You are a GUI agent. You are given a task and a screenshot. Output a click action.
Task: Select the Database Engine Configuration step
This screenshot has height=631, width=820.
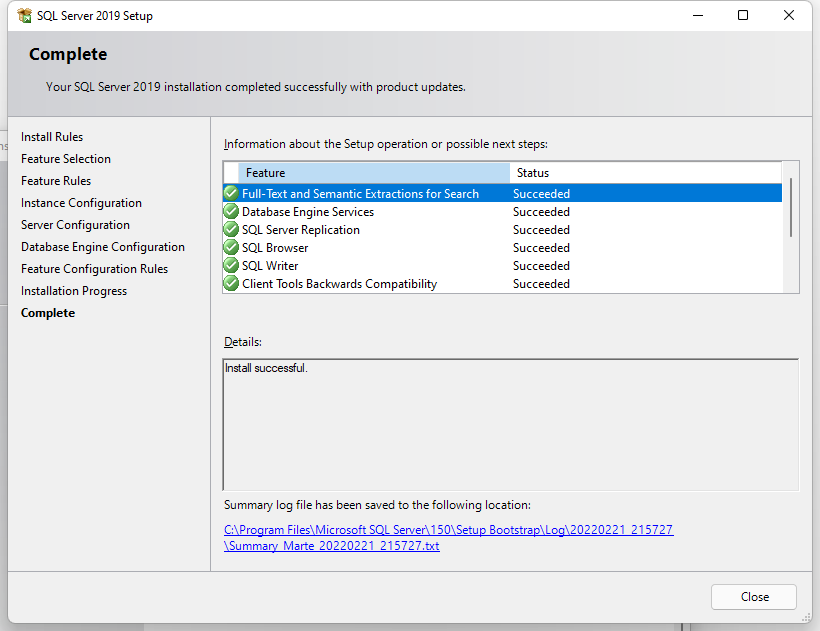point(102,247)
